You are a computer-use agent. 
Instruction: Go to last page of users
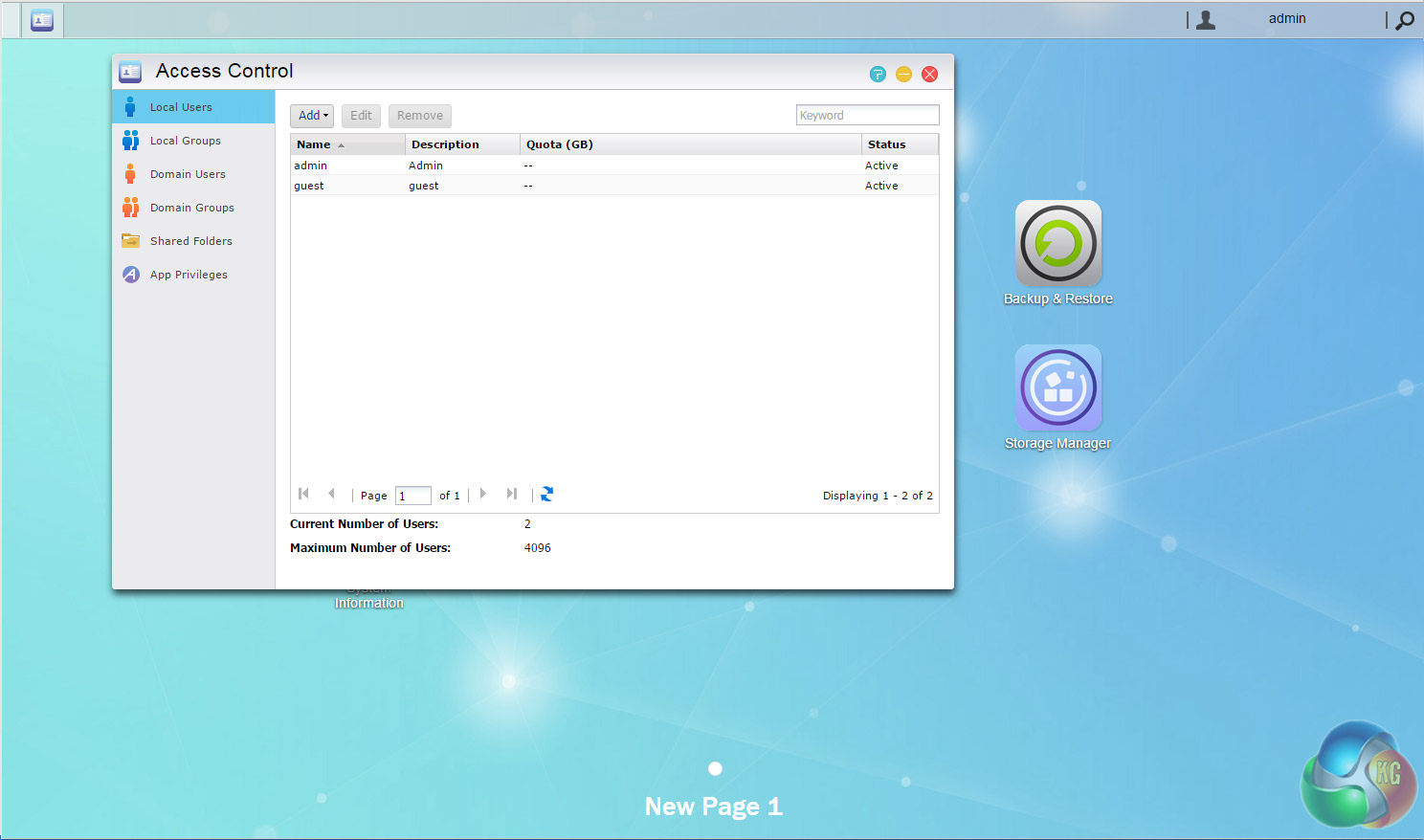512,494
